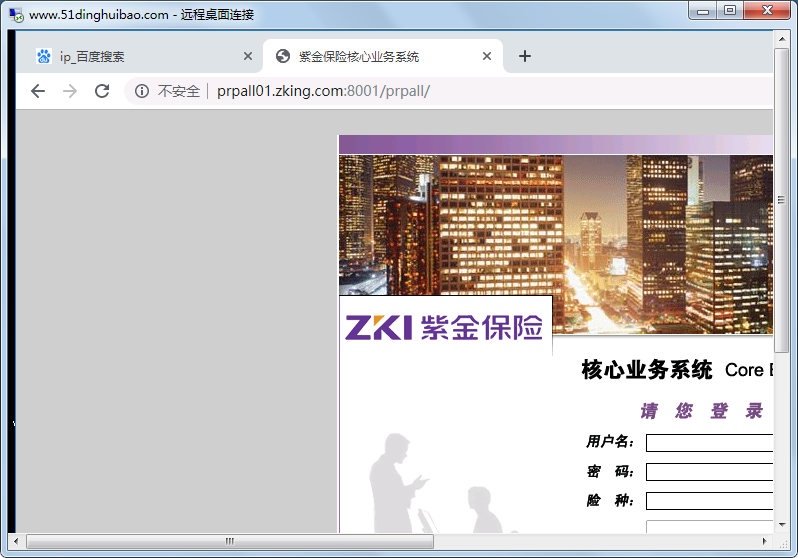Screen dimensions: 798x558
Task: Click the 请您登录 text
Action: click(702, 410)
